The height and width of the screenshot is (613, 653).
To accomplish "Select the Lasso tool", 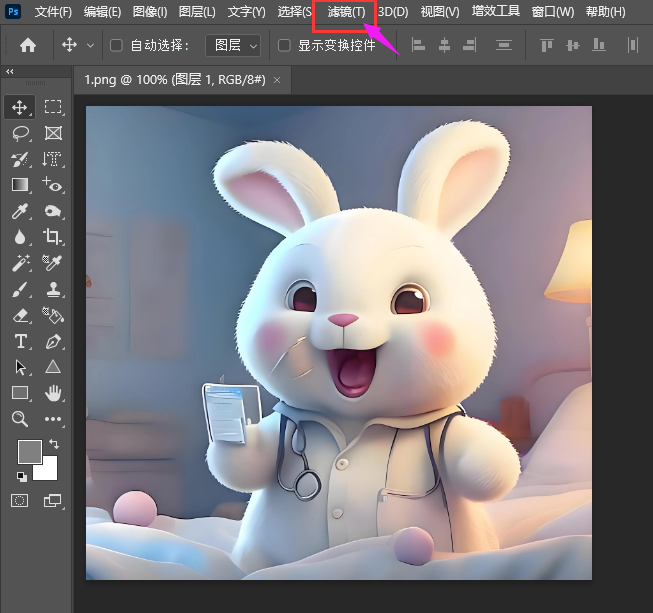I will [x=20, y=133].
